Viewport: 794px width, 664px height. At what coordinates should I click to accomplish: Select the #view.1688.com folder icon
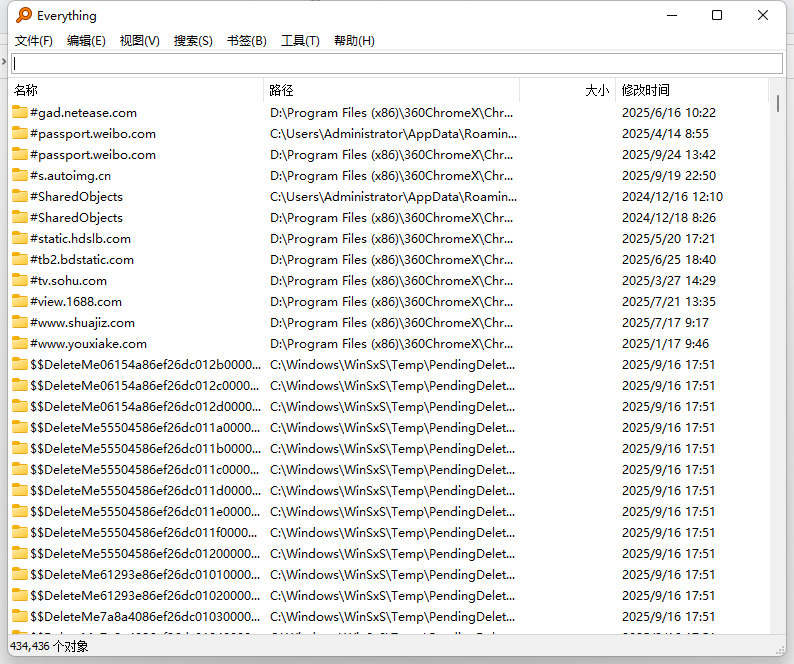coord(20,301)
